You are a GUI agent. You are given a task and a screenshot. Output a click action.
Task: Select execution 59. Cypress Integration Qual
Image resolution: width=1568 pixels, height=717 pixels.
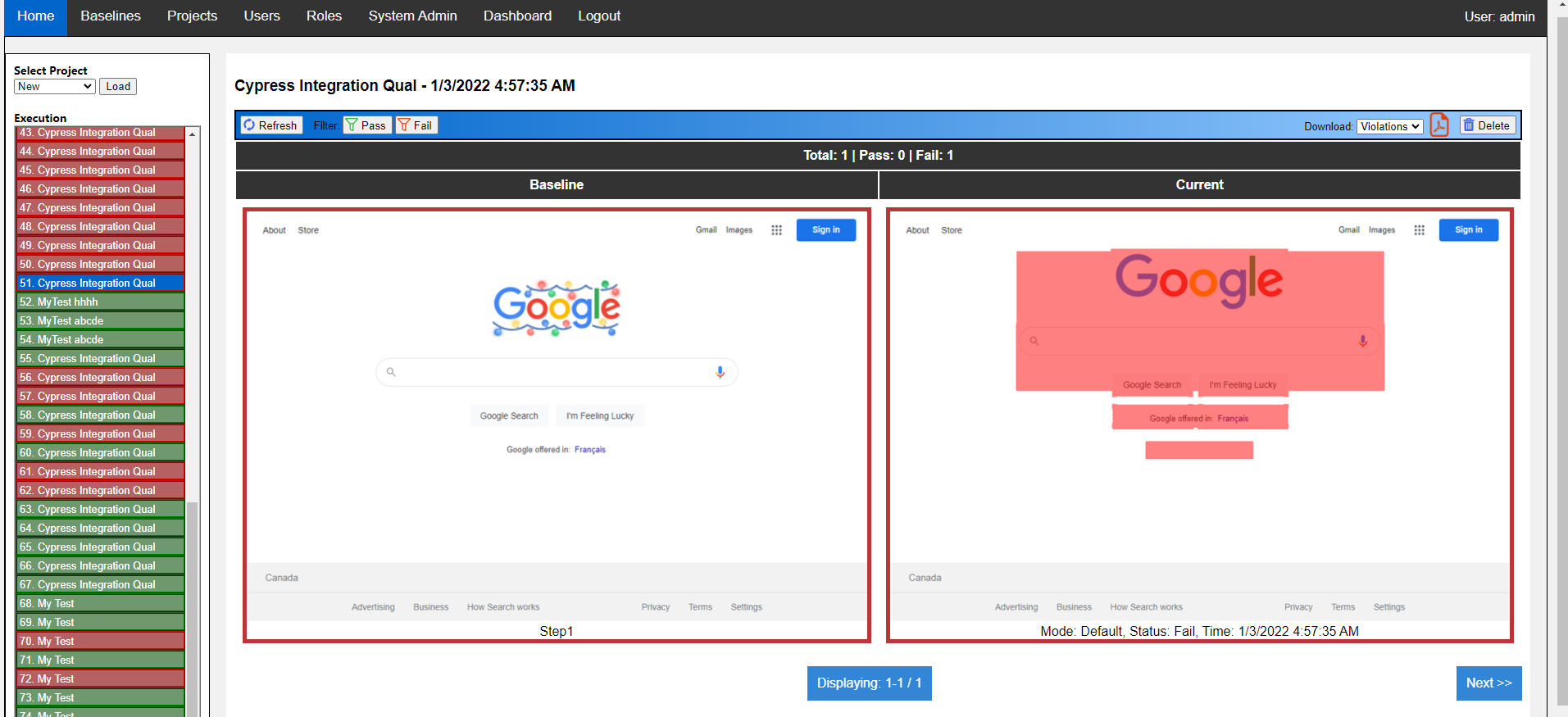point(100,434)
